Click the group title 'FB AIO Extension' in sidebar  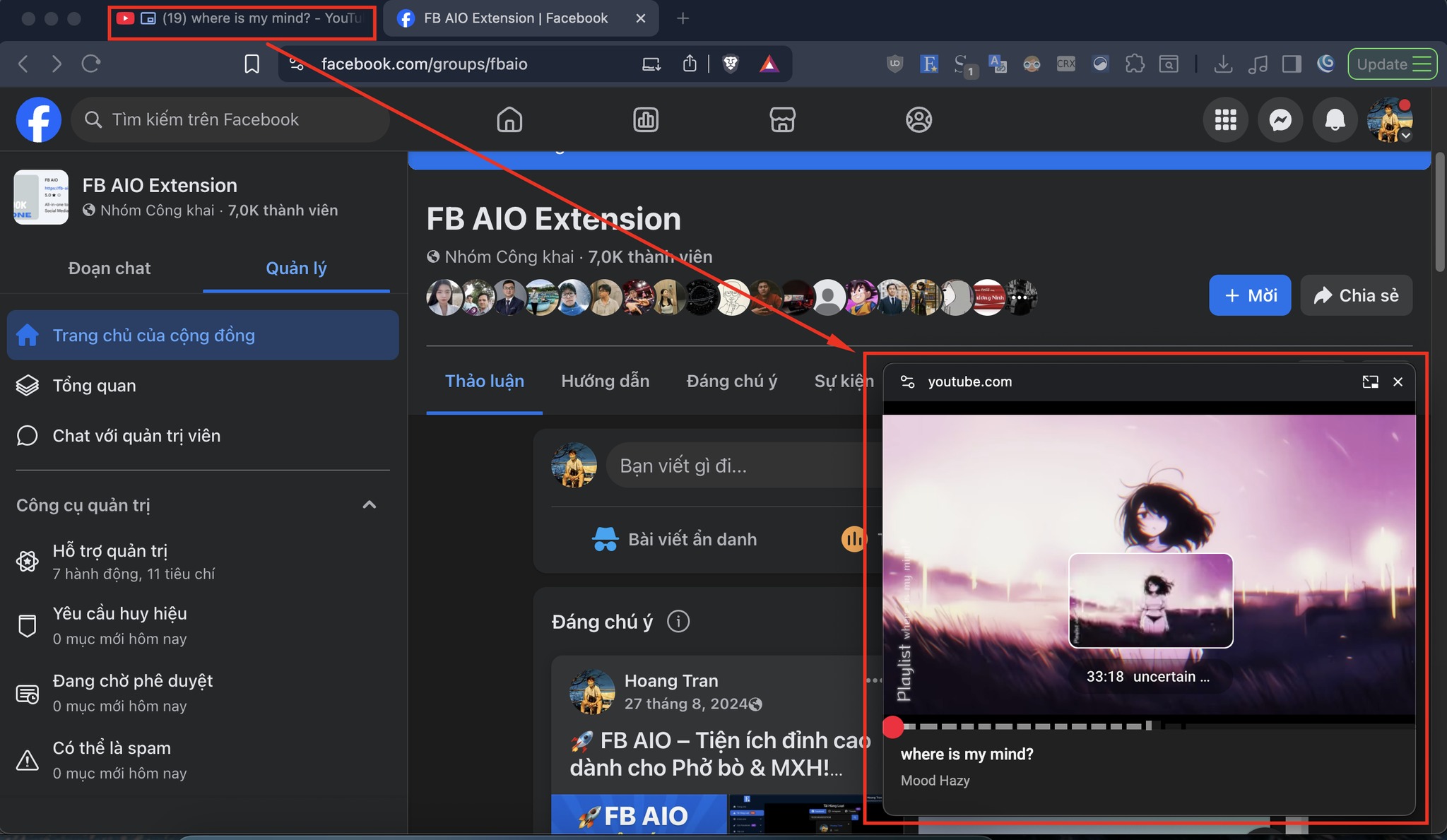160,185
